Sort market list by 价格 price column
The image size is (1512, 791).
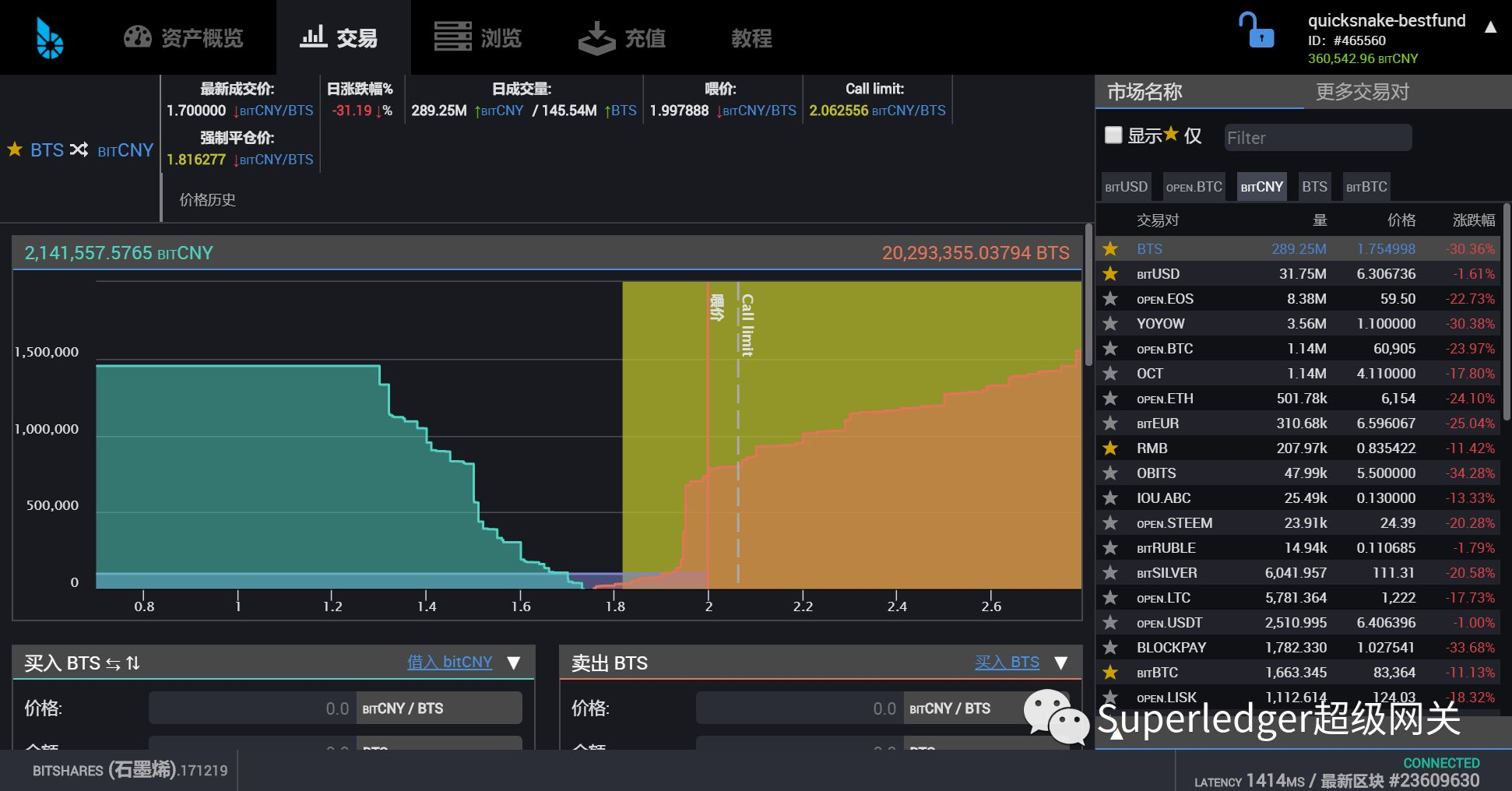pyautogui.click(x=1401, y=220)
